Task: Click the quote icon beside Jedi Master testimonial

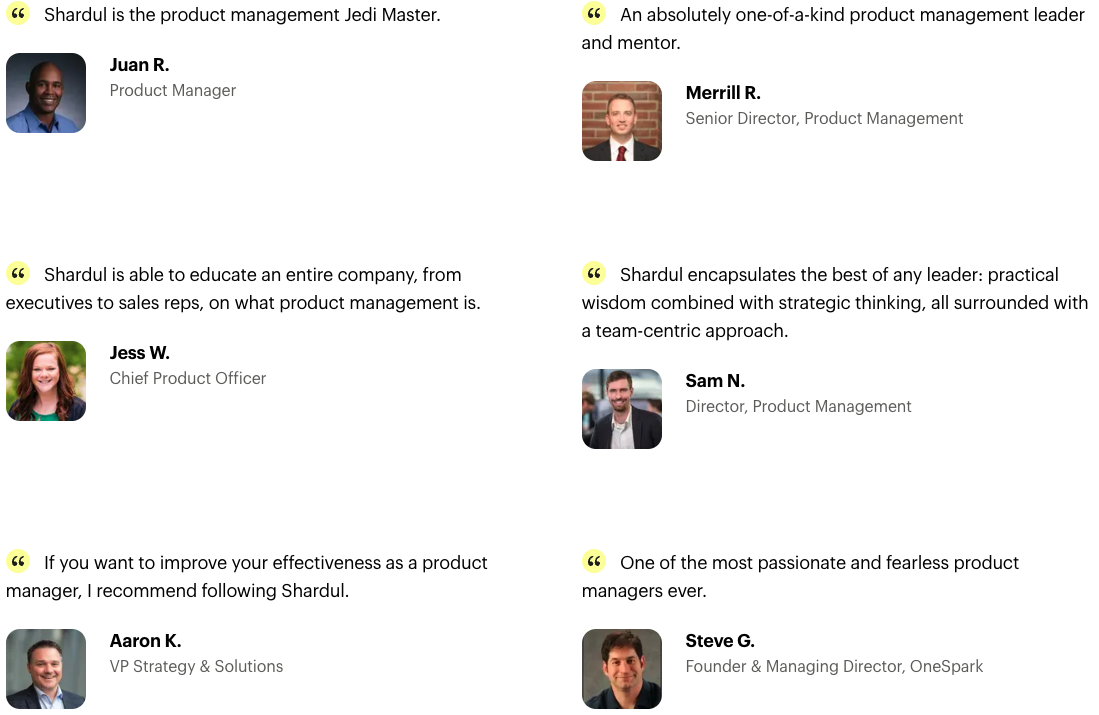Action: click(18, 13)
